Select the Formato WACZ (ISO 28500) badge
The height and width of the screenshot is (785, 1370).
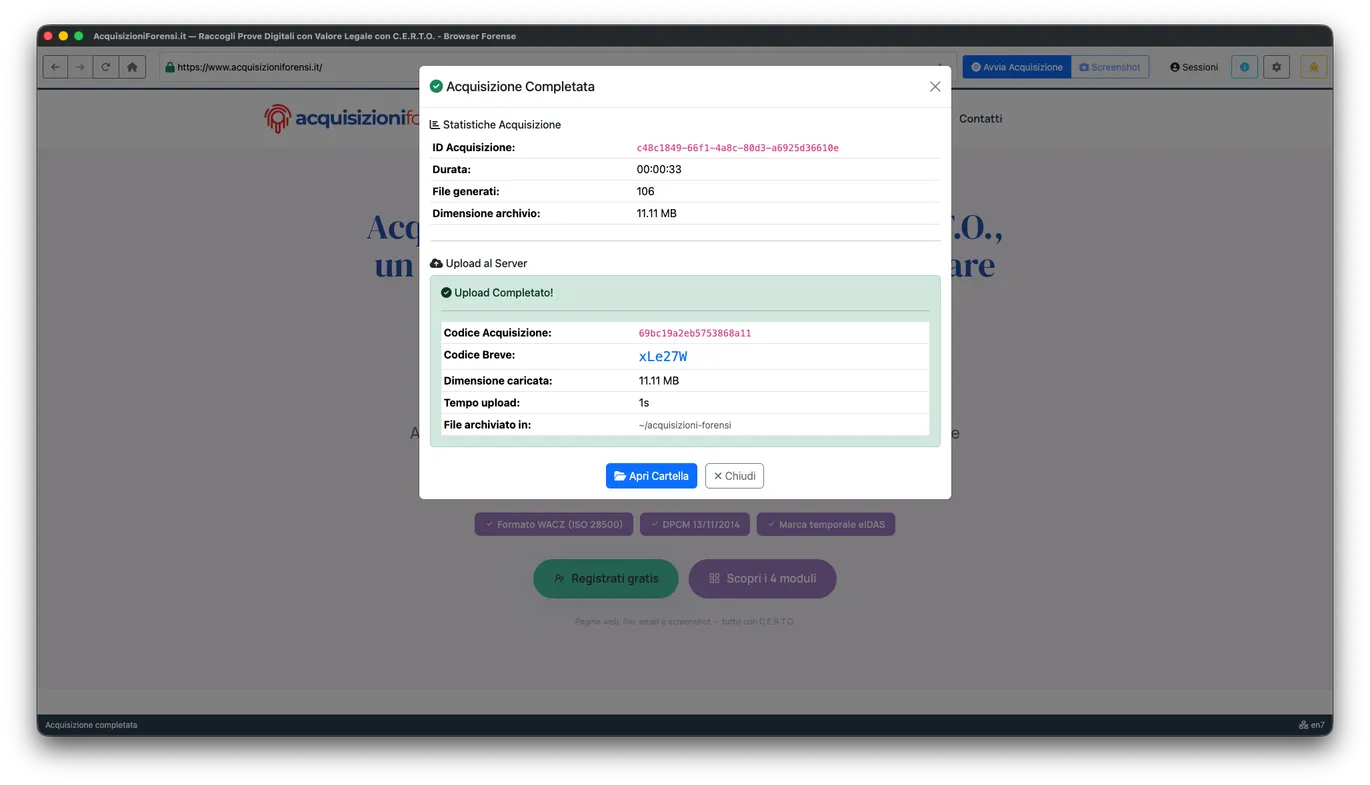tap(553, 524)
